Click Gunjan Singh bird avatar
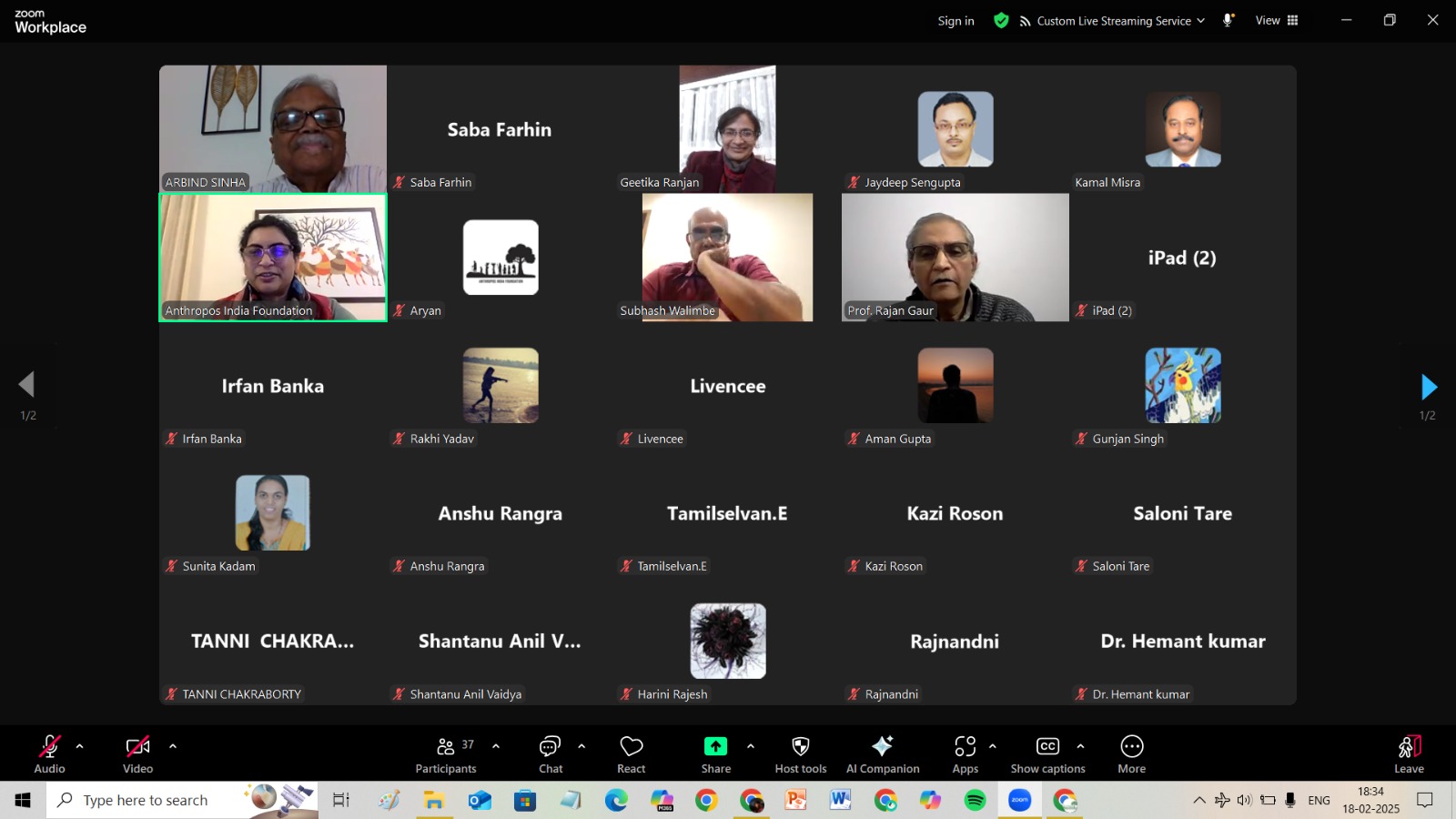This screenshot has width=1456, height=819. (x=1183, y=385)
